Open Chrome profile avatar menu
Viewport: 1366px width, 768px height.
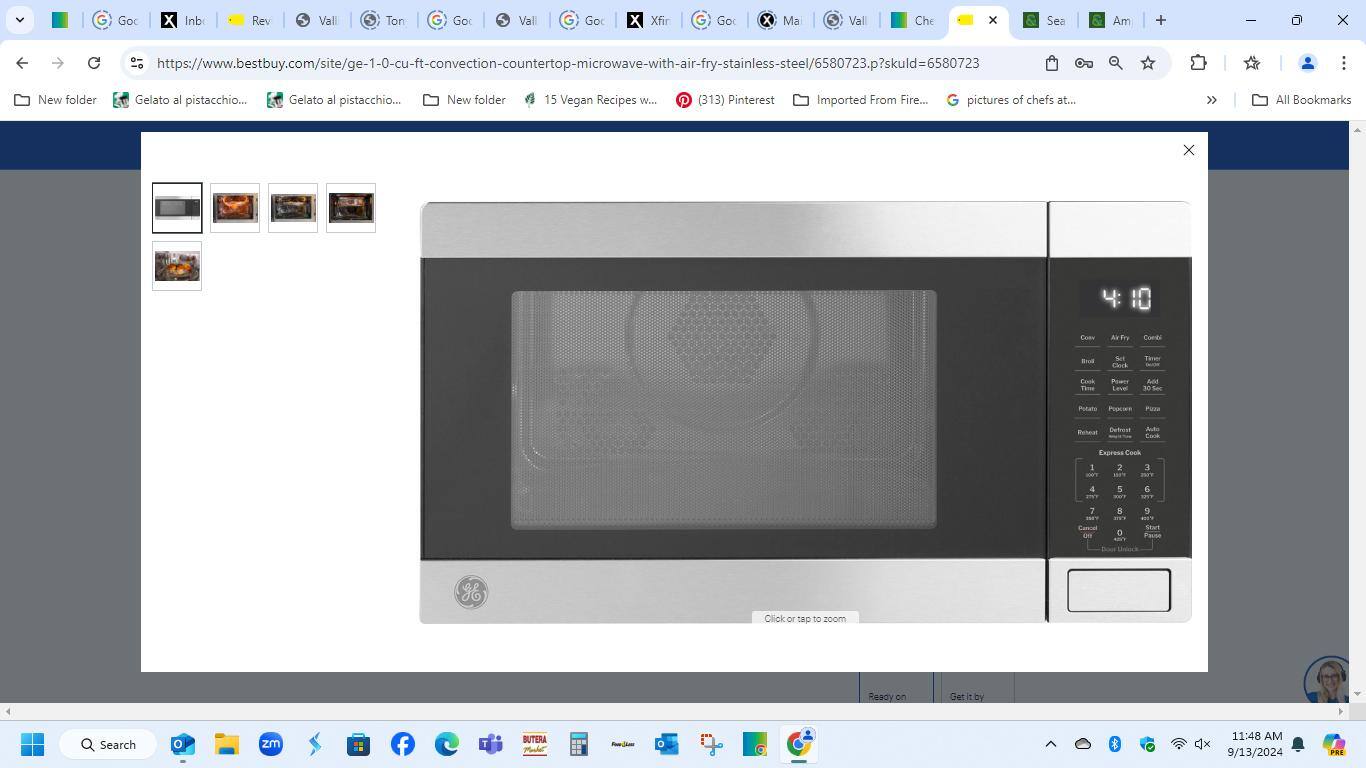click(x=1306, y=63)
